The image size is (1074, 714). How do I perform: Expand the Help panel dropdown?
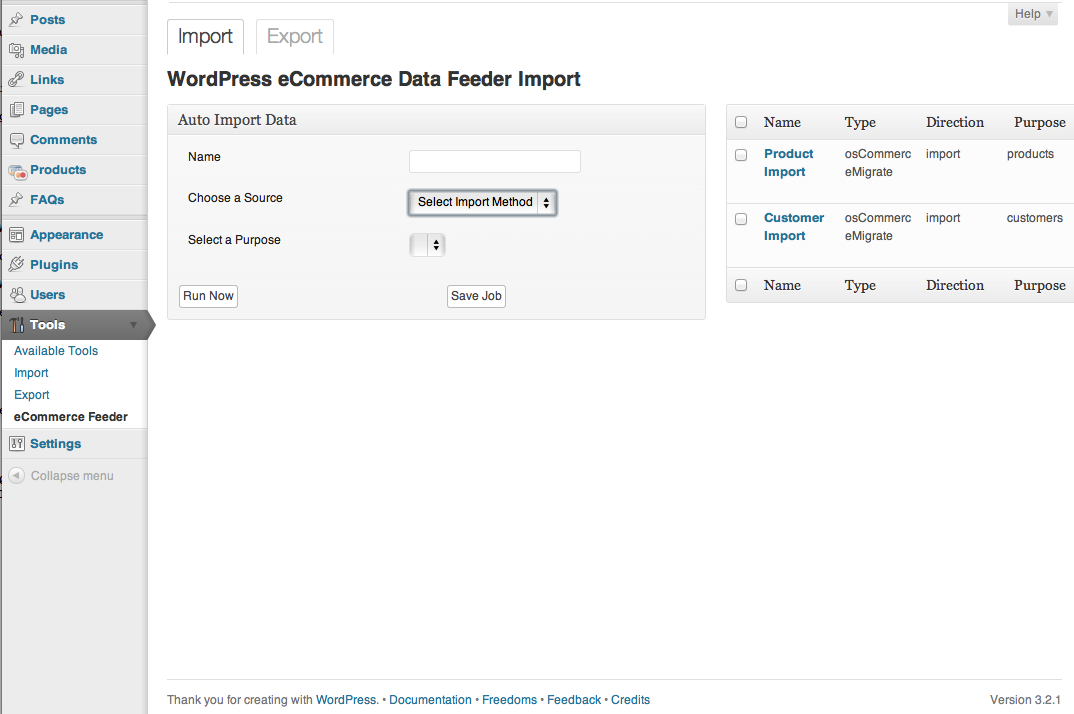1033,14
